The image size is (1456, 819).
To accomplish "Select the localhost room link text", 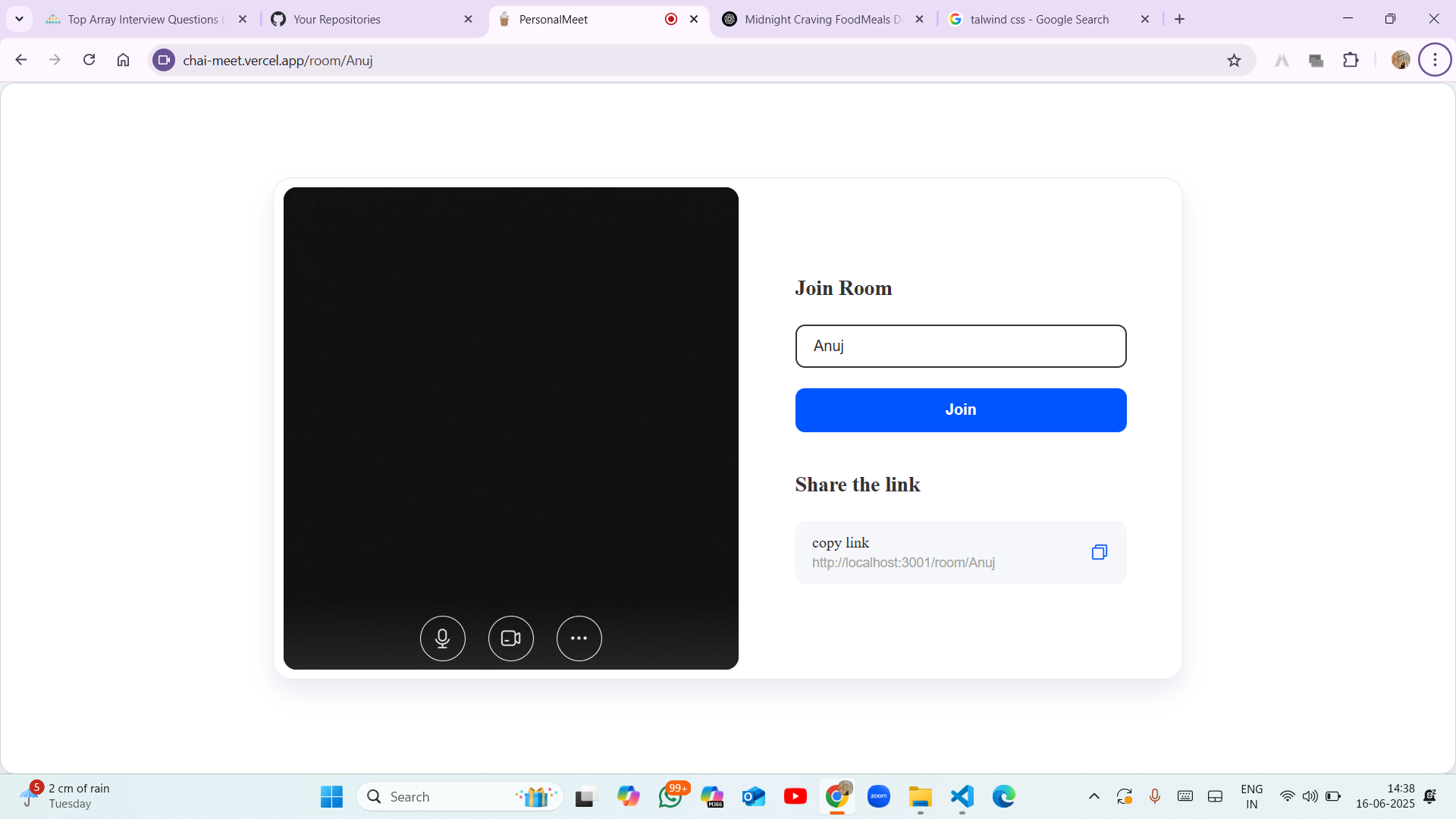I will (x=903, y=563).
